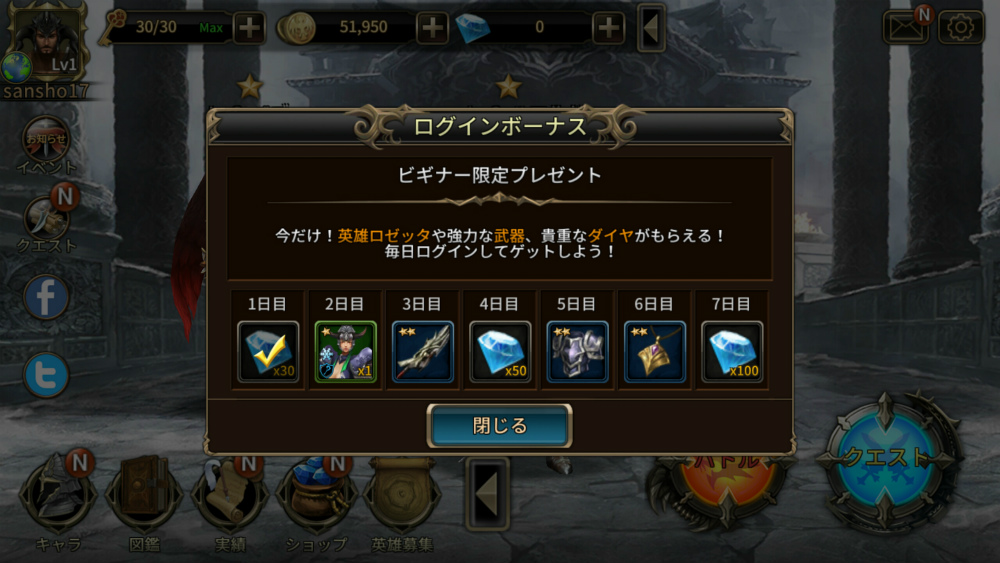The width and height of the screenshot is (1000, 563).
Task: Click the 閉じる button
Action: pos(499,425)
